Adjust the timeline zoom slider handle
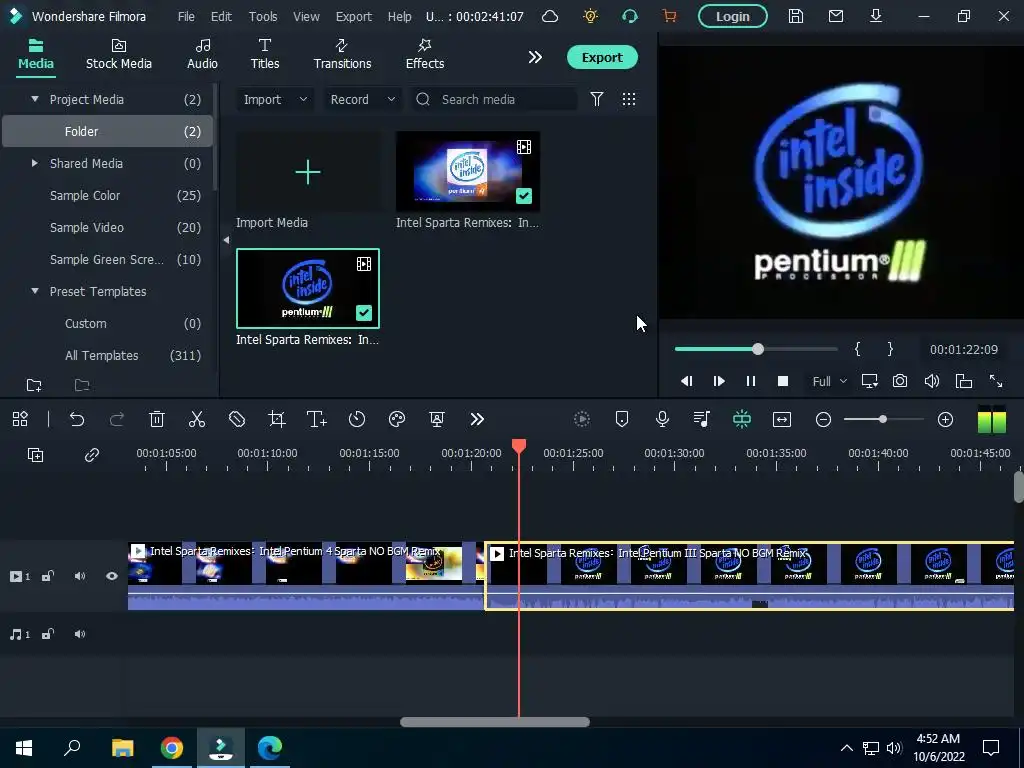1024x768 pixels. [883, 419]
